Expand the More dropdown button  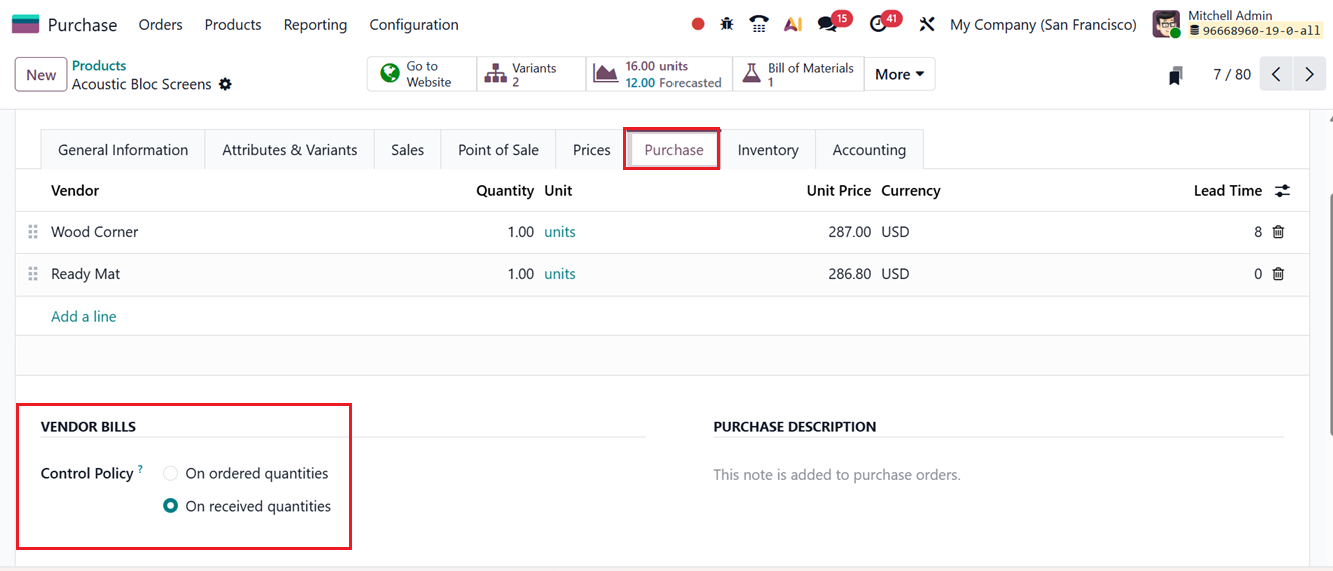click(x=899, y=74)
